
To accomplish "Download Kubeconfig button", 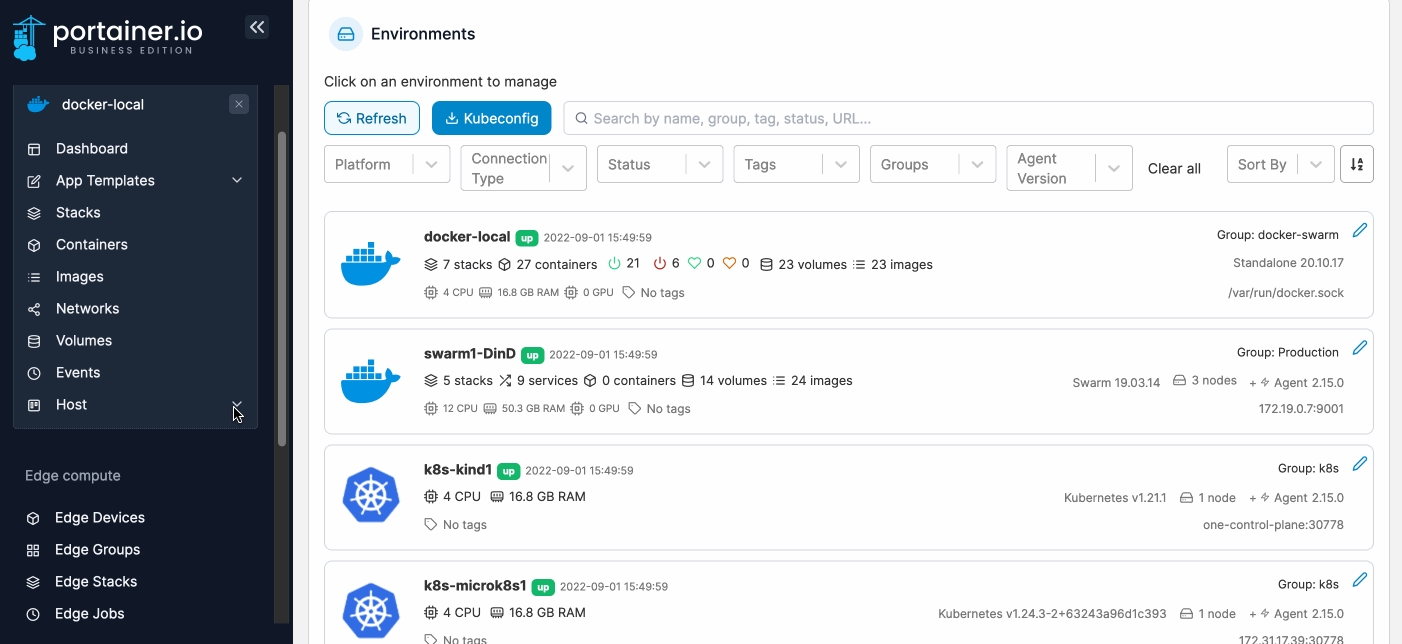I will [x=491, y=118].
